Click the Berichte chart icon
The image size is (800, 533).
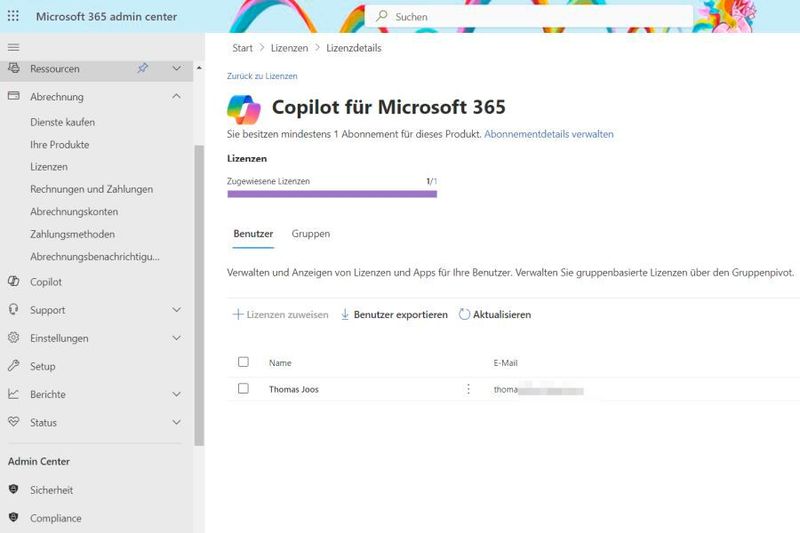click(x=14, y=394)
